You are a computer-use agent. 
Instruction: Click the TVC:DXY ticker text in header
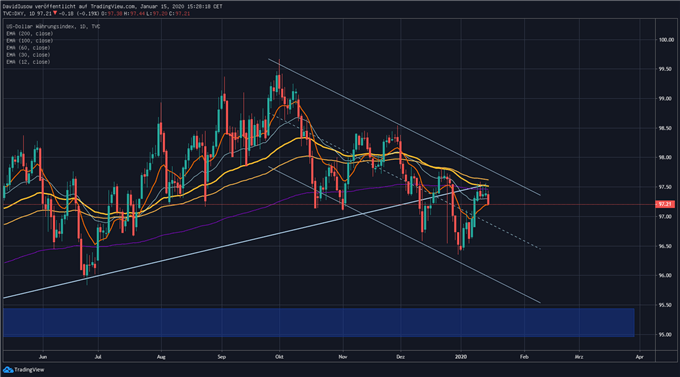[x=15, y=13]
